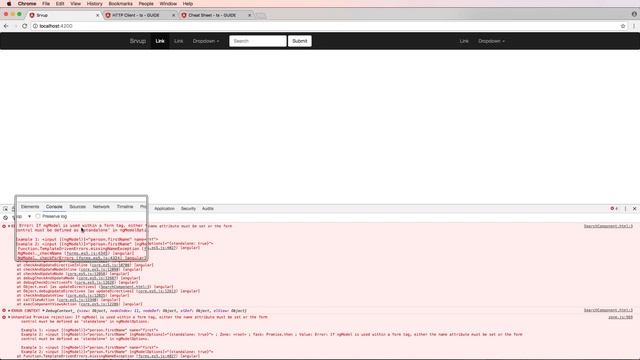Screen dimensions: 640x360
Task: Expand the left navbar Dropdown menu
Action: coord(206,41)
